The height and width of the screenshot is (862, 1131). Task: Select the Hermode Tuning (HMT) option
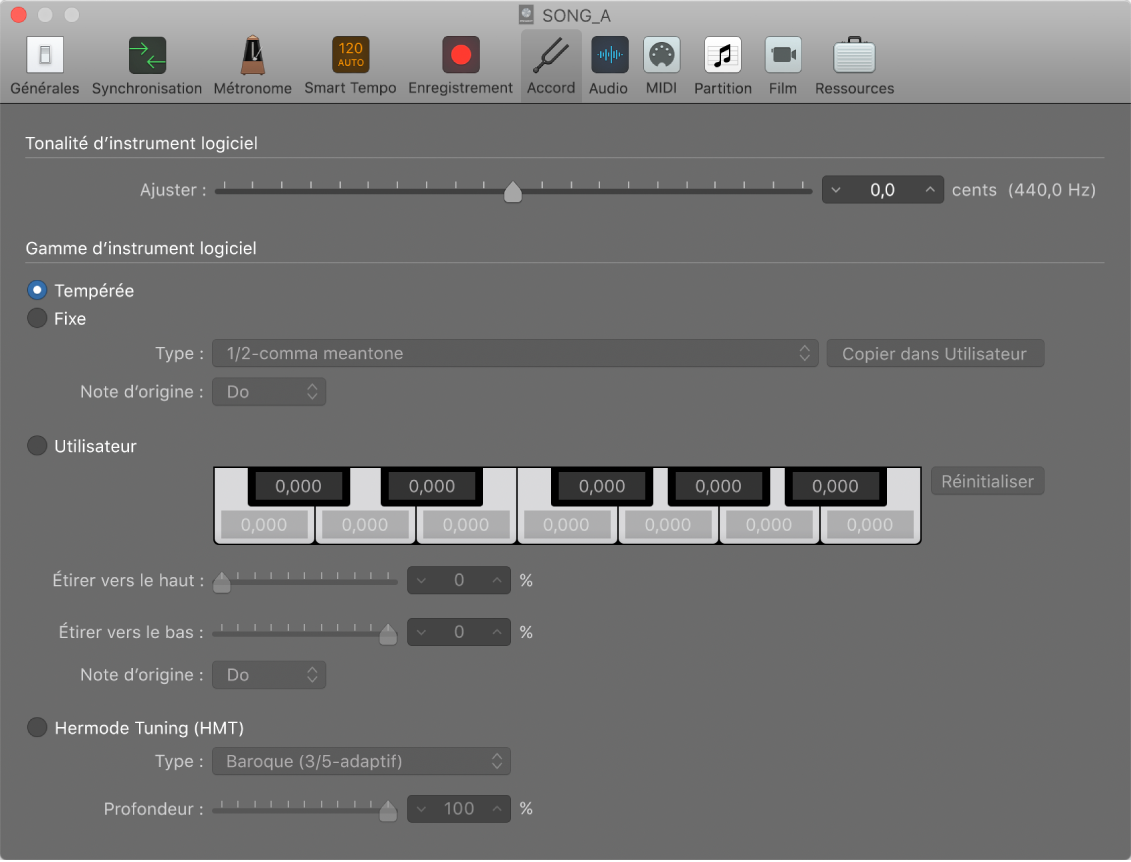[37, 727]
